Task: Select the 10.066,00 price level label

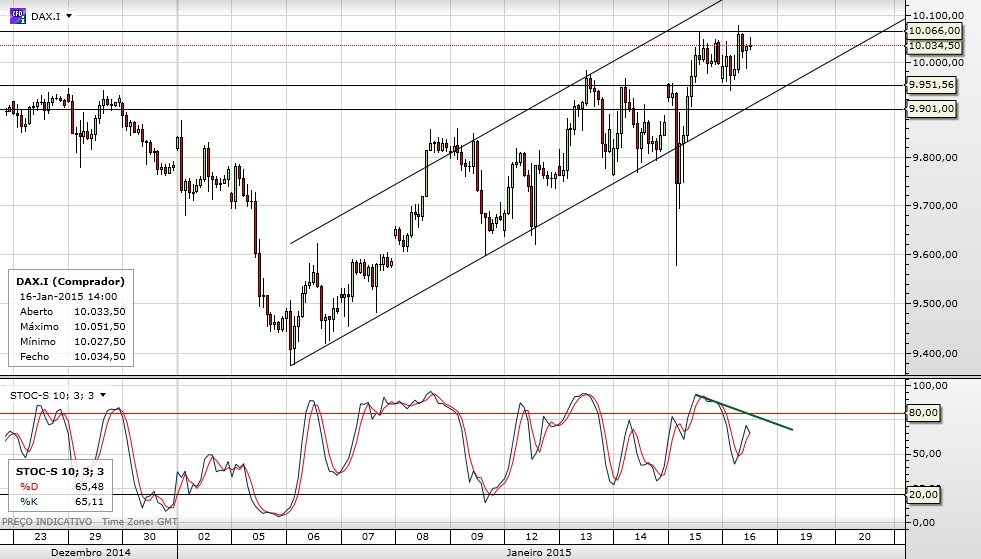Action: pyautogui.click(x=934, y=31)
